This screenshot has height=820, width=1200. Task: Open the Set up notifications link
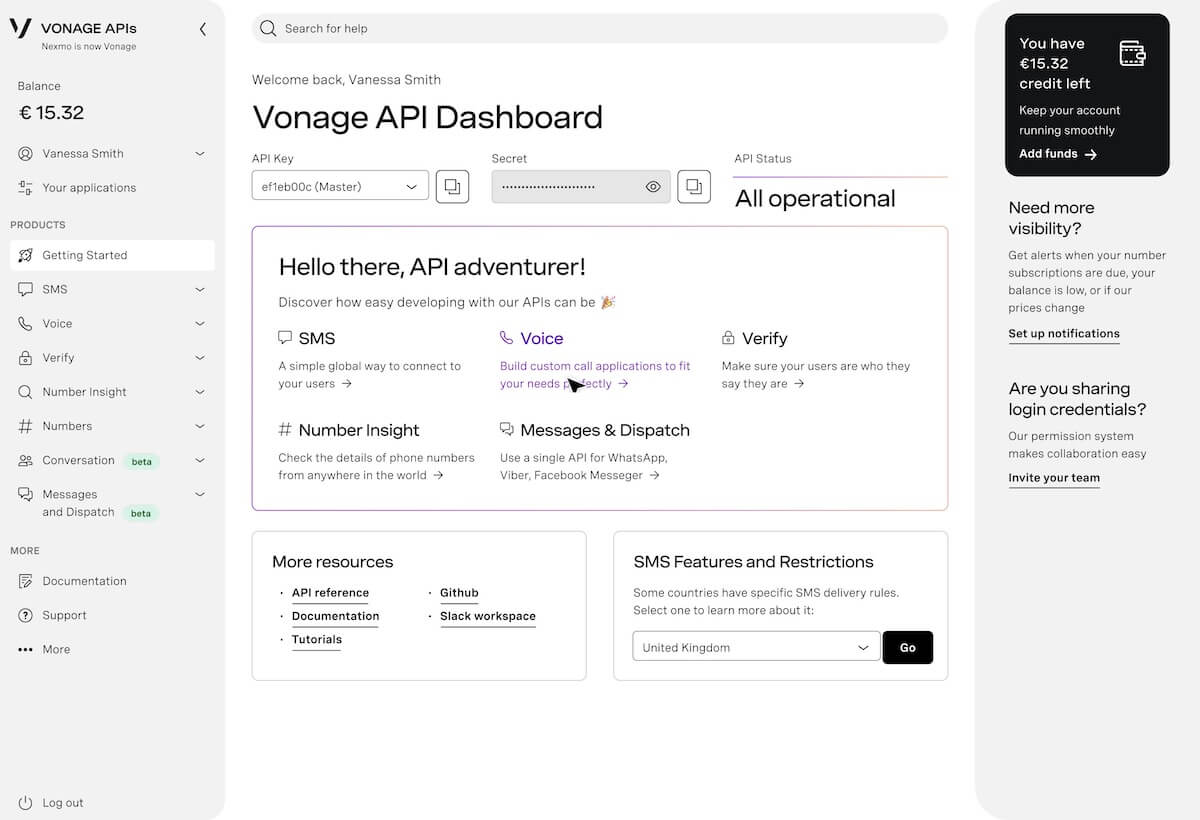[1064, 334]
